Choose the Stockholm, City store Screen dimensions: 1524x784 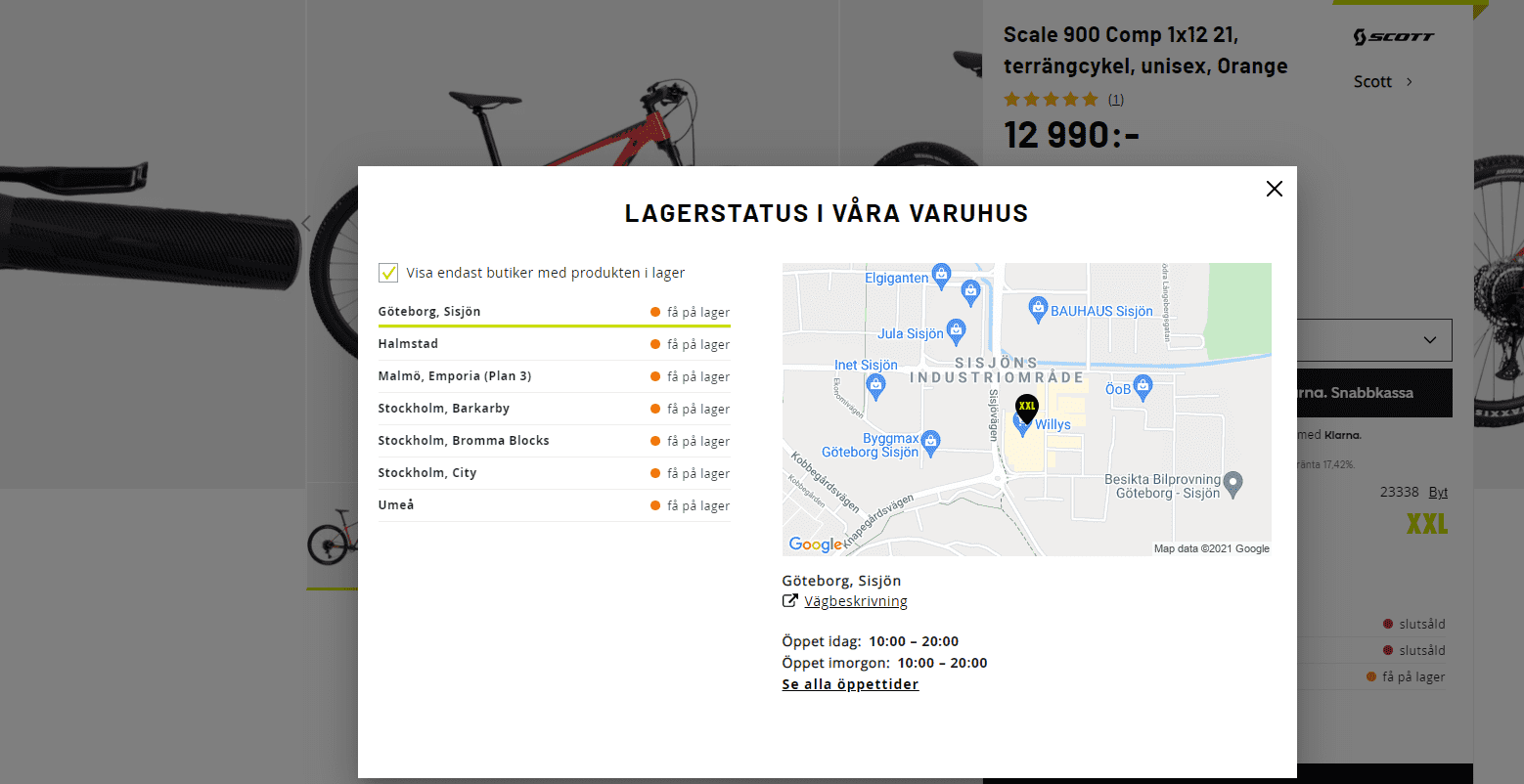tap(554, 473)
